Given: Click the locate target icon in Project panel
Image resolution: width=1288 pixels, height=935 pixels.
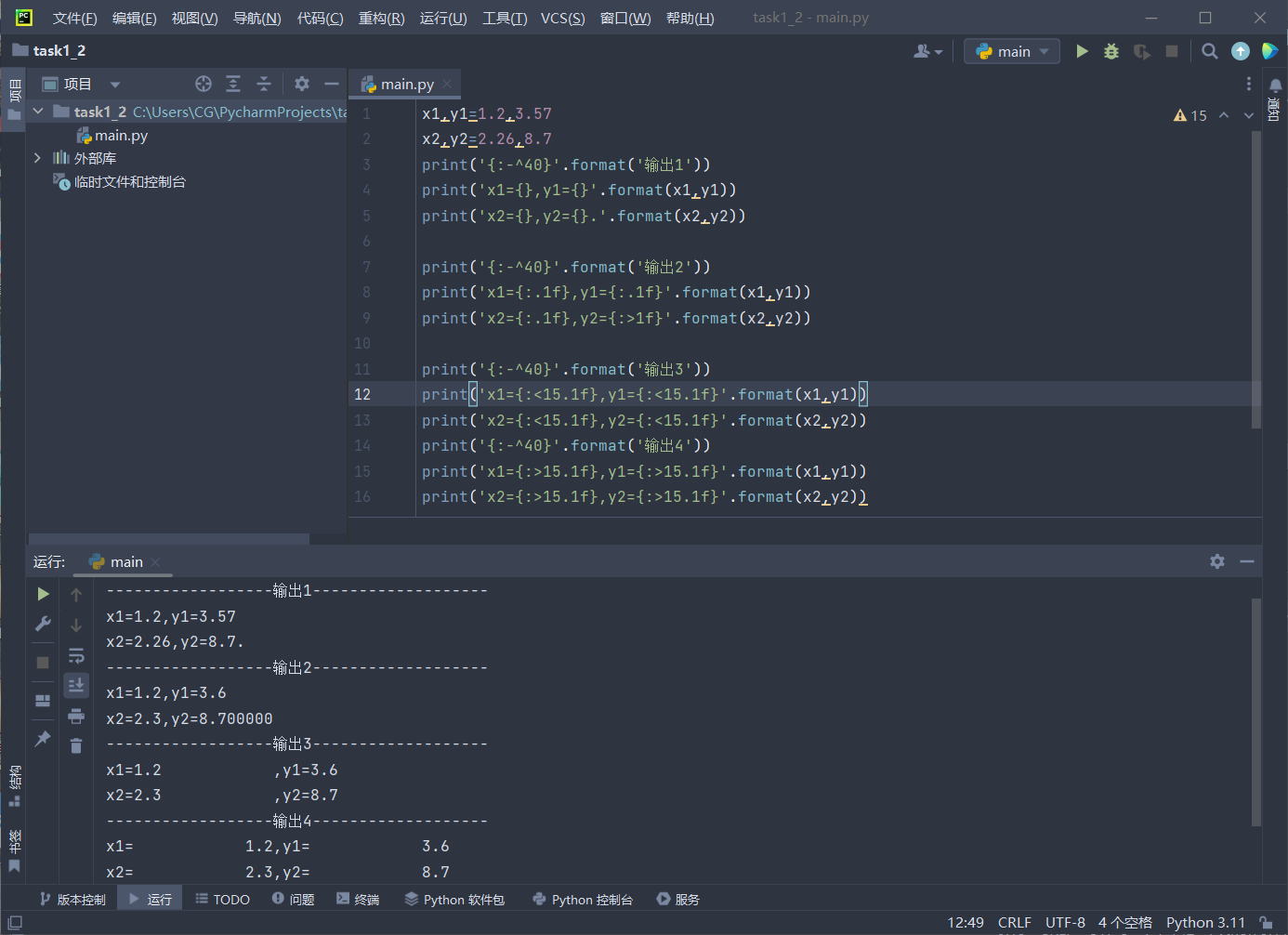Looking at the screenshot, I should tap(204, 84).
